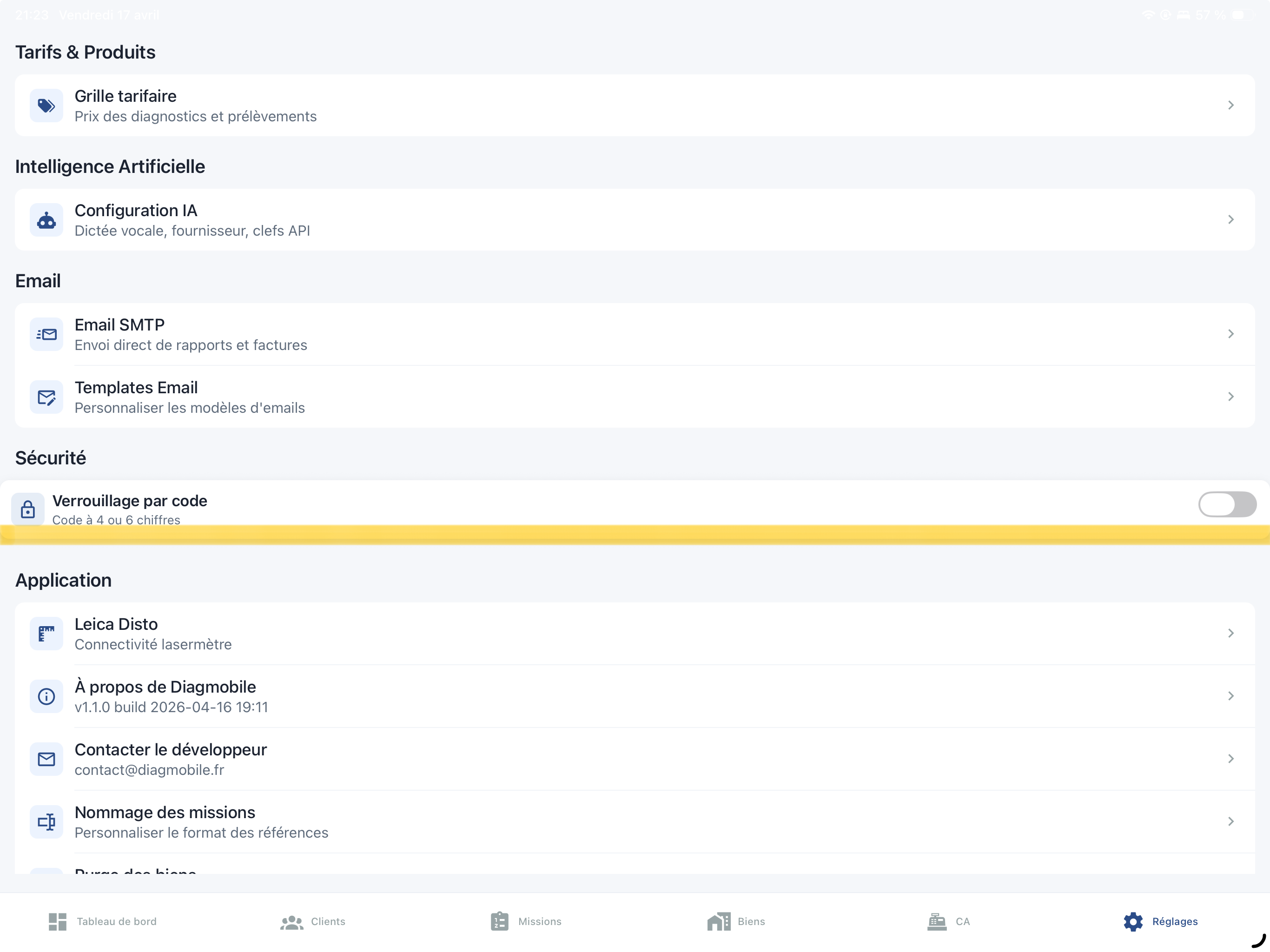The height and width of the screenshot is (952, 1270).
Task: Click the info icon for À propos de Diagmobile
Action: [46, 696]
